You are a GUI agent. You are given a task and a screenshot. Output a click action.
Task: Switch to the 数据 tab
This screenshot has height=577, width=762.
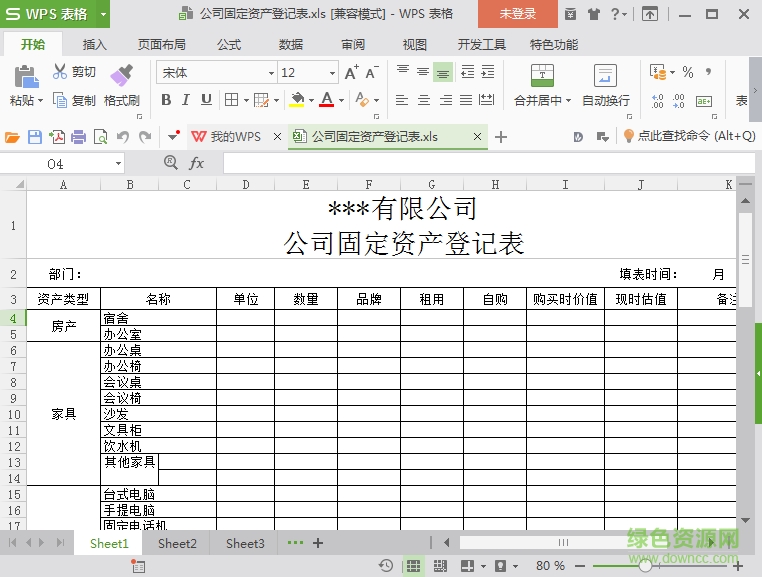pyautogui.click(x=291, y=45)
